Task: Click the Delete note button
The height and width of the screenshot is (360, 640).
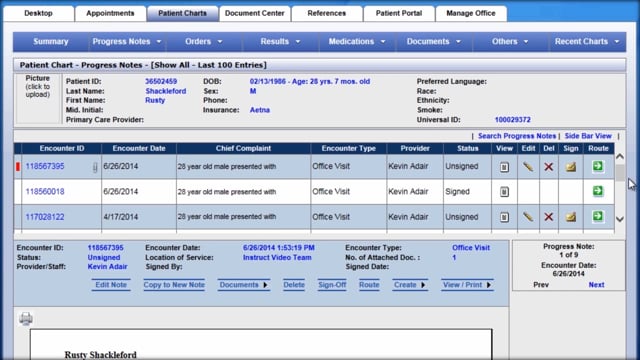Action: [294, 285]
